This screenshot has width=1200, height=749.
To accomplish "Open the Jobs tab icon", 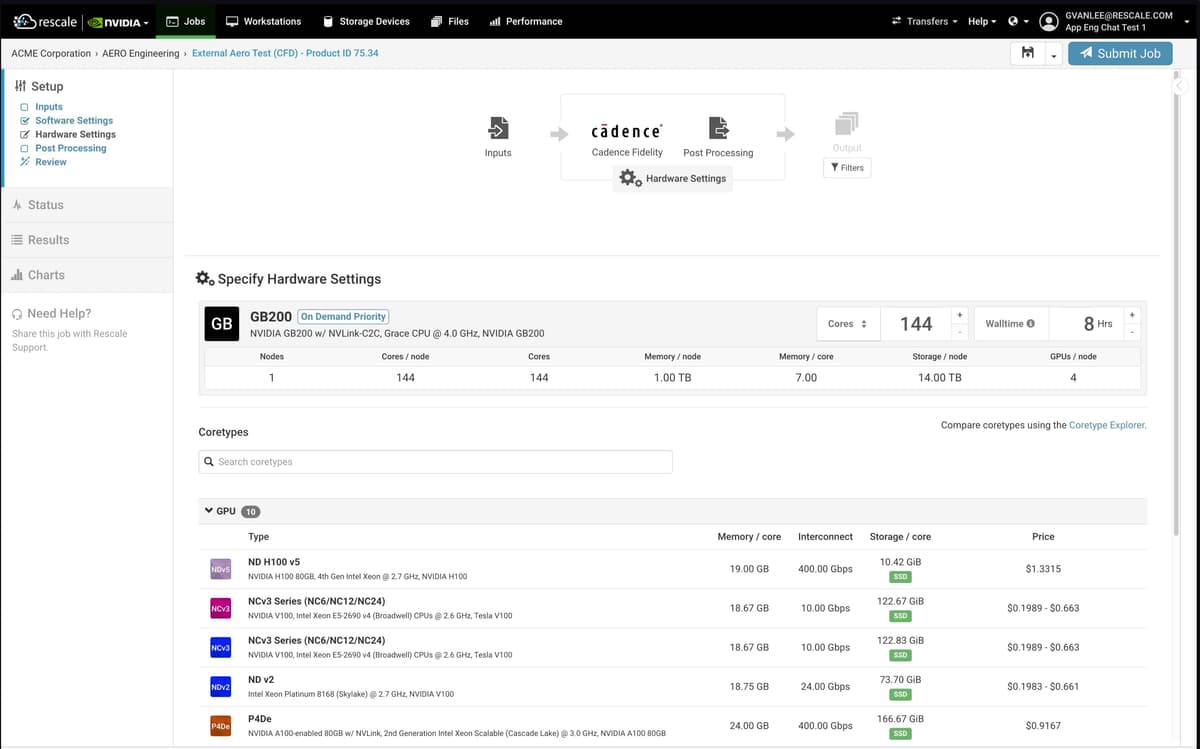I will coord(172,21).
